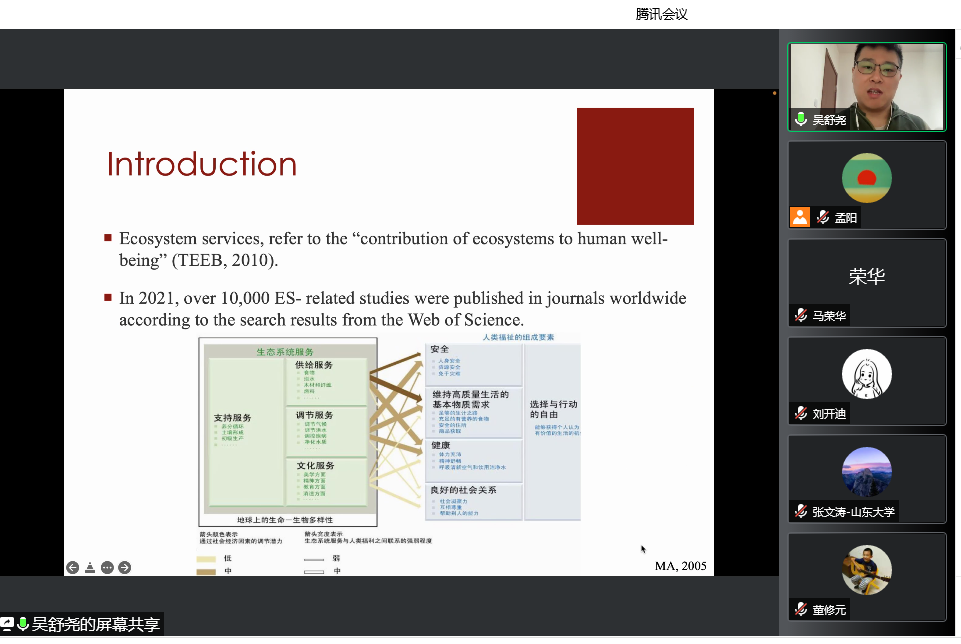Select 张文涛's mountain landscape avatar

[x=867, y=472]
